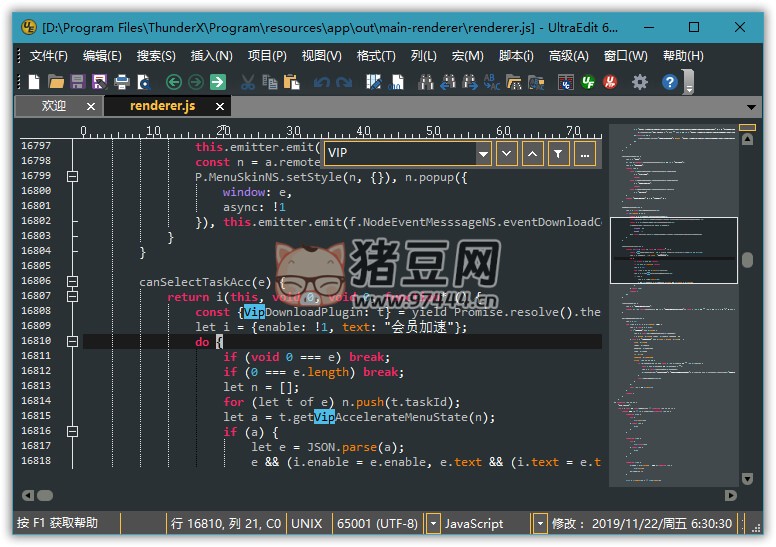The image size is (776, 547).
Task: Click inside the VIP search input field
Action: pyautogui.click(x=400, y=153)
